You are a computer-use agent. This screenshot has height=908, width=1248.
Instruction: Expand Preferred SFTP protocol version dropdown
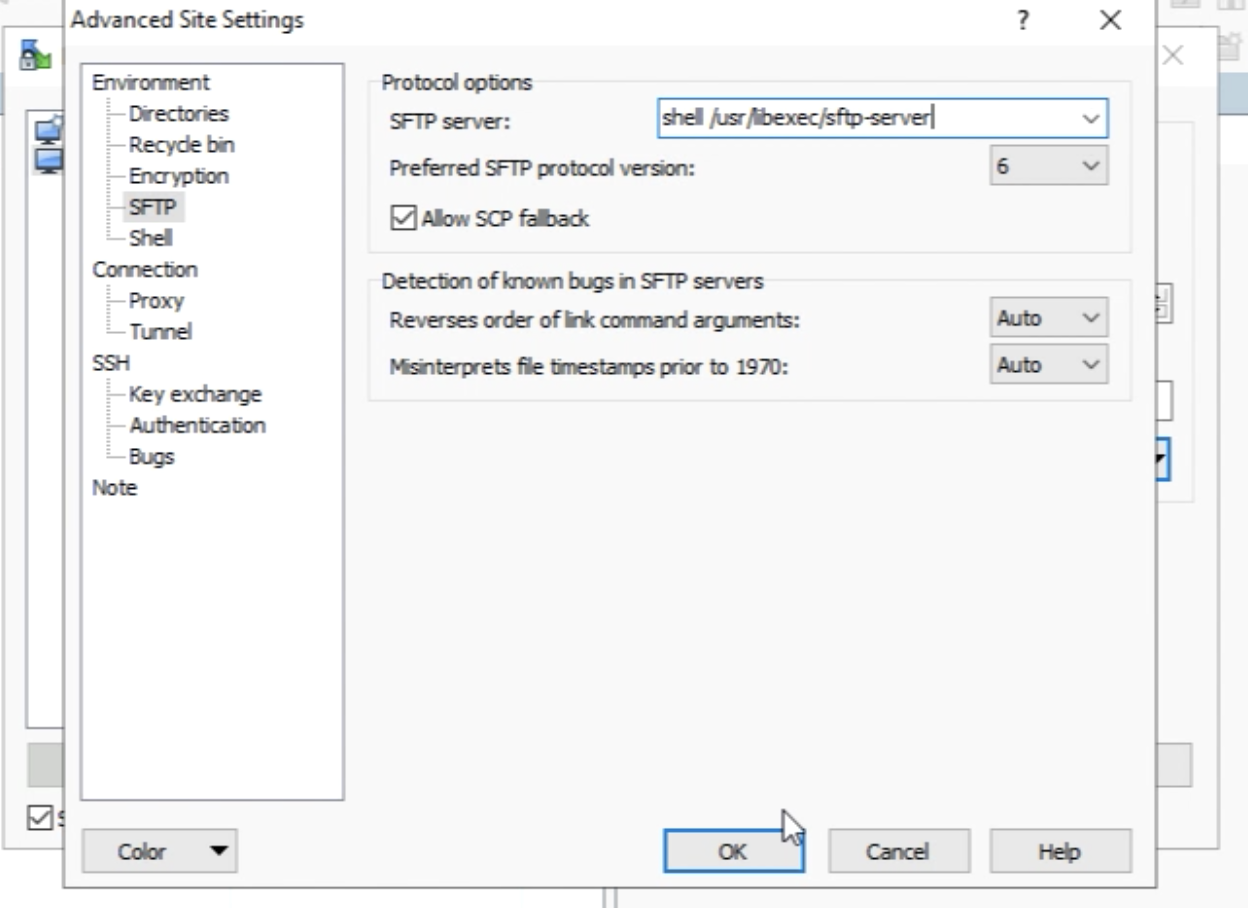(x=1090, y=166)
